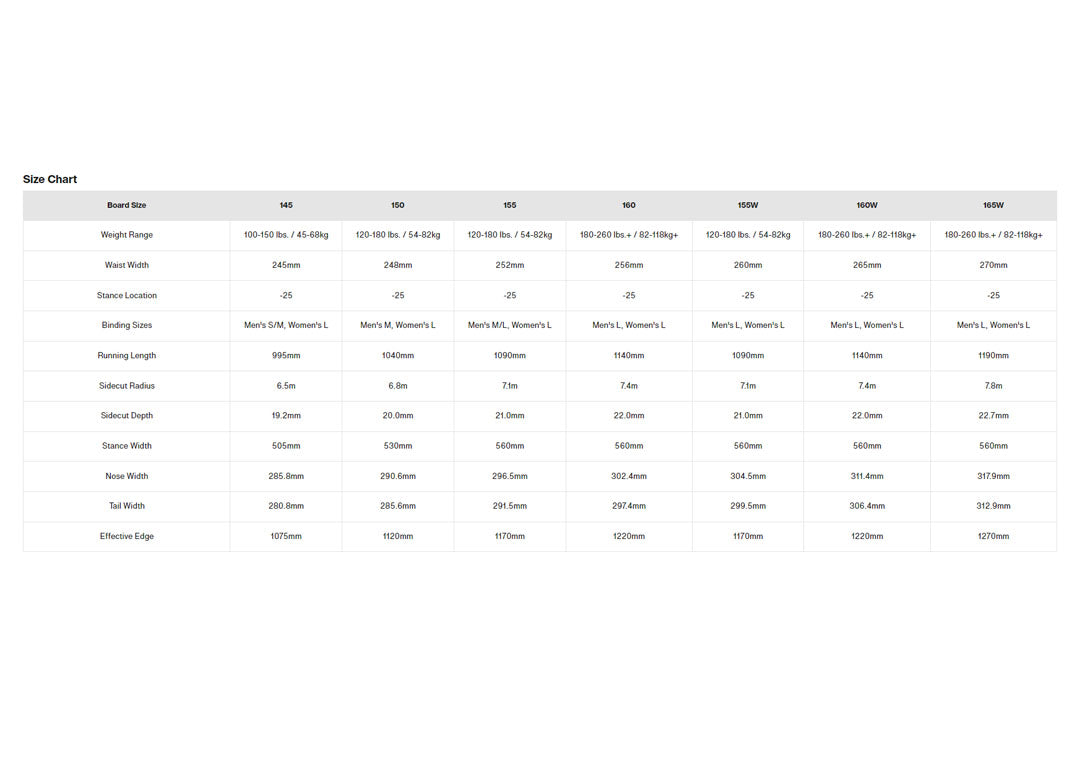This screenshot has width=1080, height=772.
Task: Click the Size Chart heading
Action: point(50,179)
